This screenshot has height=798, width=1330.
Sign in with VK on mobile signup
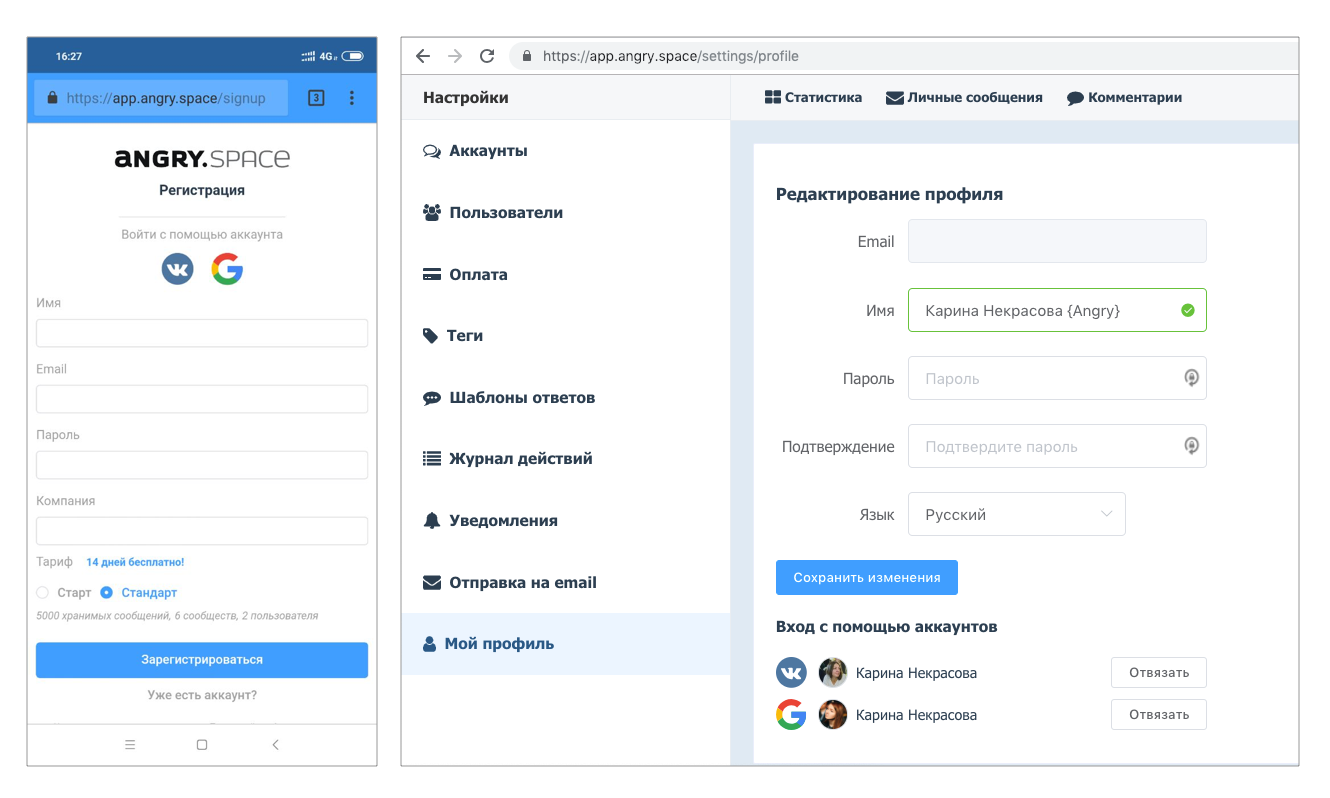tap(178, 269)
